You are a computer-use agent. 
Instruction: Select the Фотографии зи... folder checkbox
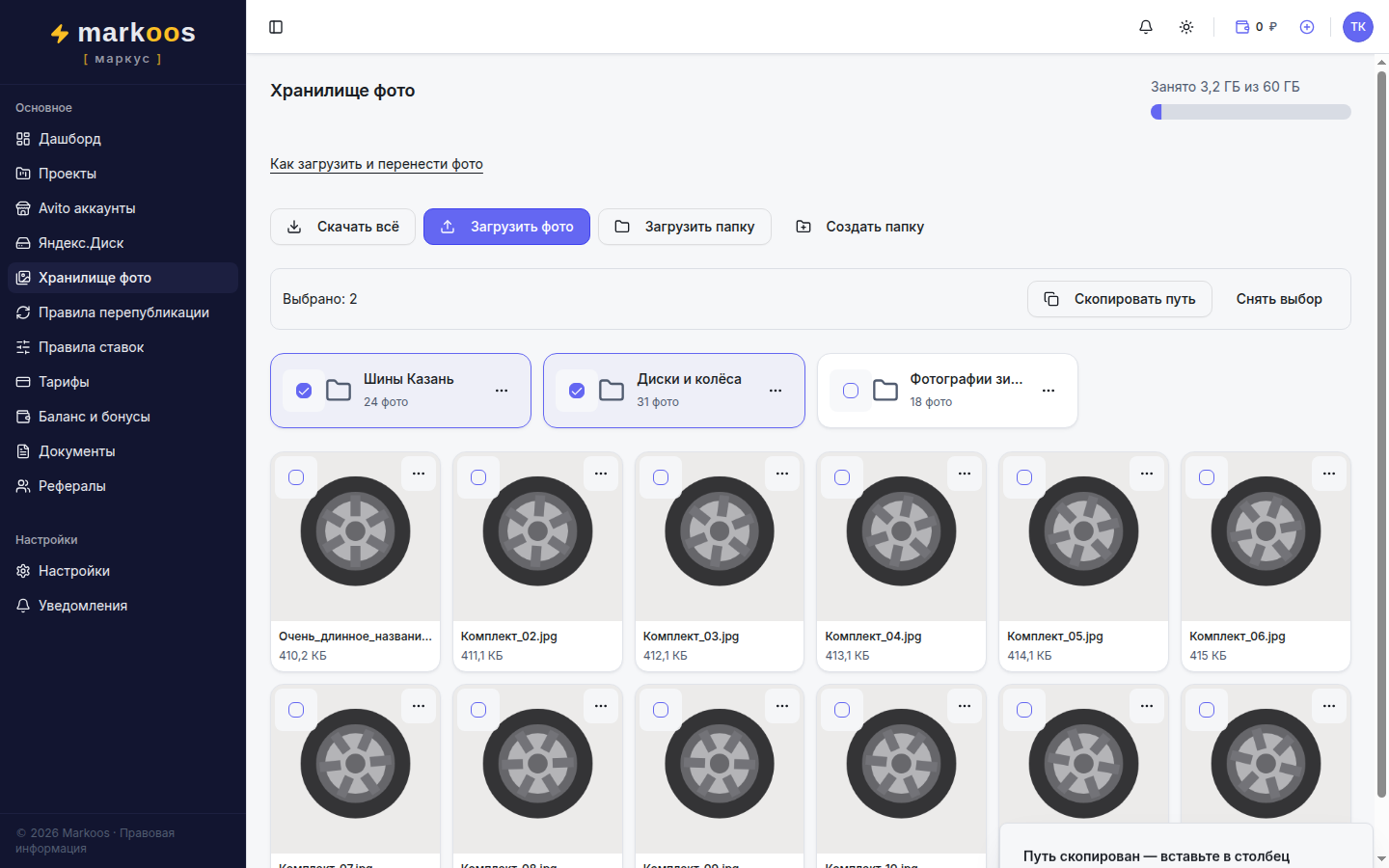[x=851, y=391]
